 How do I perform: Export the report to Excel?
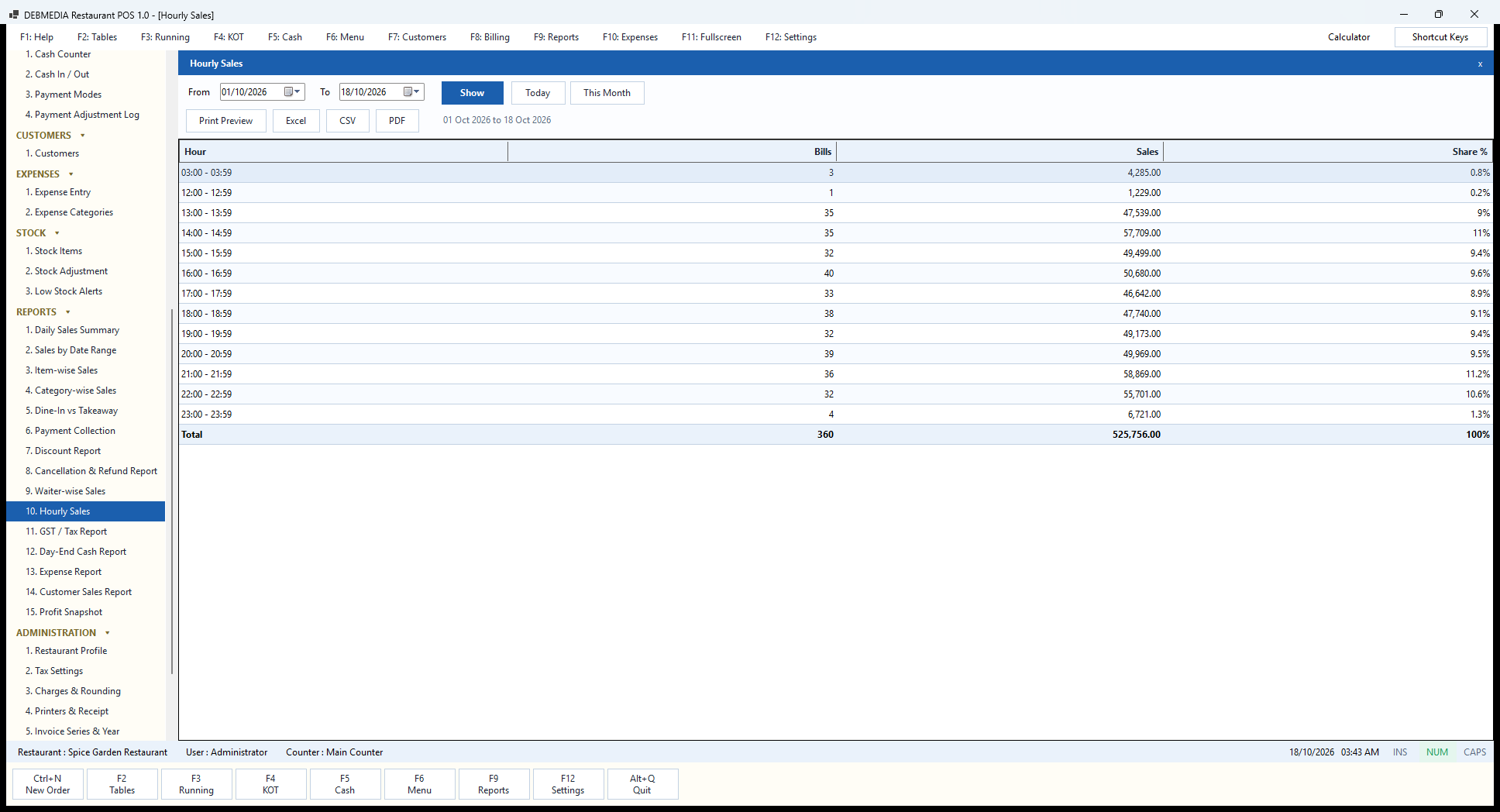(x=296, y=121)
